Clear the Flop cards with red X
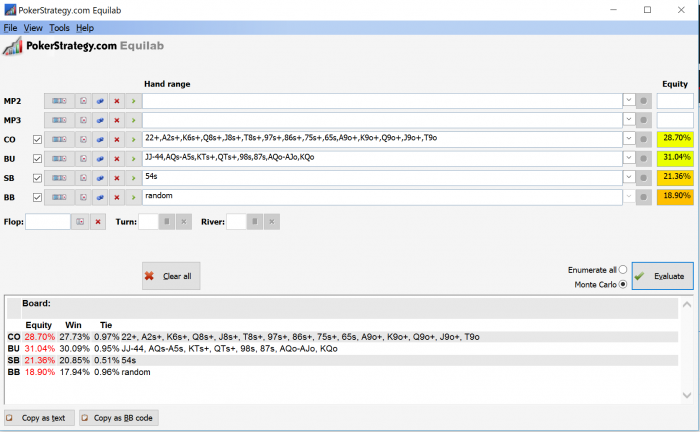This screenshot has width=700, height=432. point(98,222)
